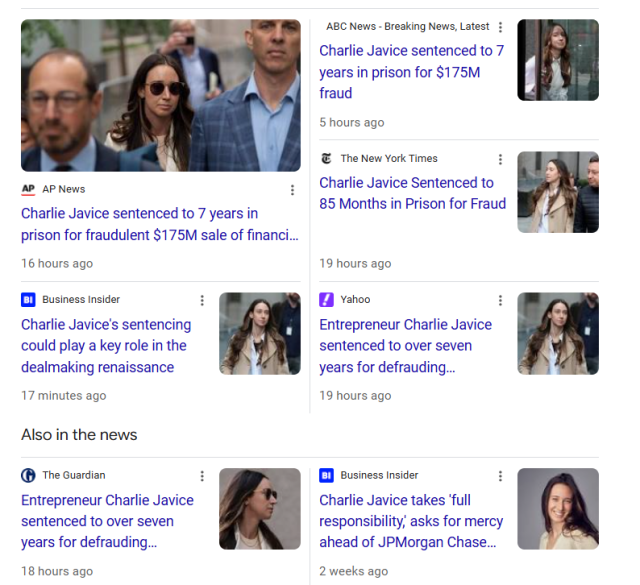Open more options for AP News article
Image resolution: width=640 pixels, height=585 pixels.
point(292,190)
